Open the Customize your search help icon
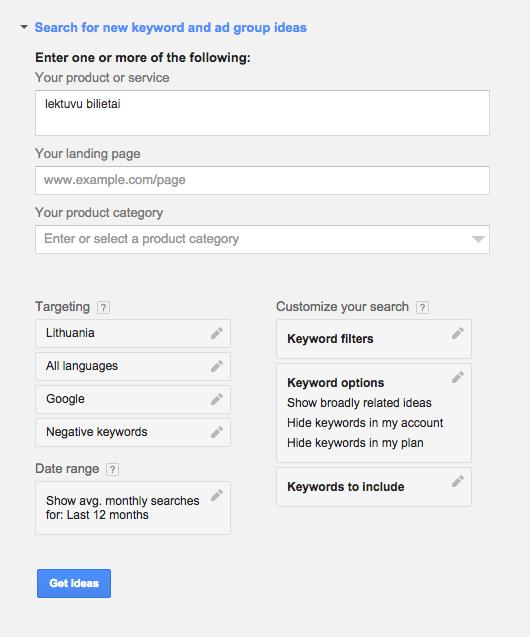The image size is (530, 637). tap(422, 308)
